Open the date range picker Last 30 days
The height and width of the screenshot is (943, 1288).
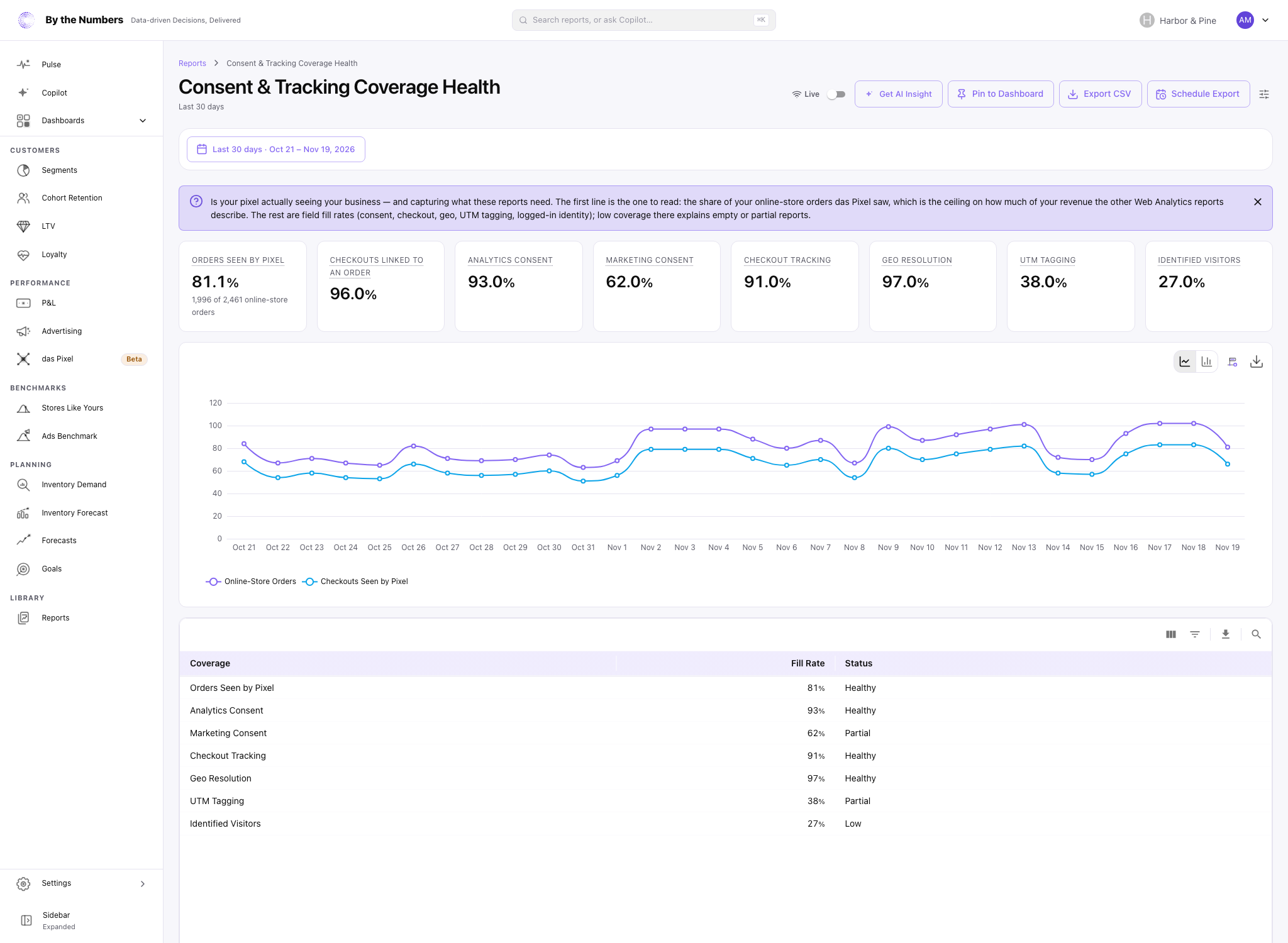[x=276, y=150]
